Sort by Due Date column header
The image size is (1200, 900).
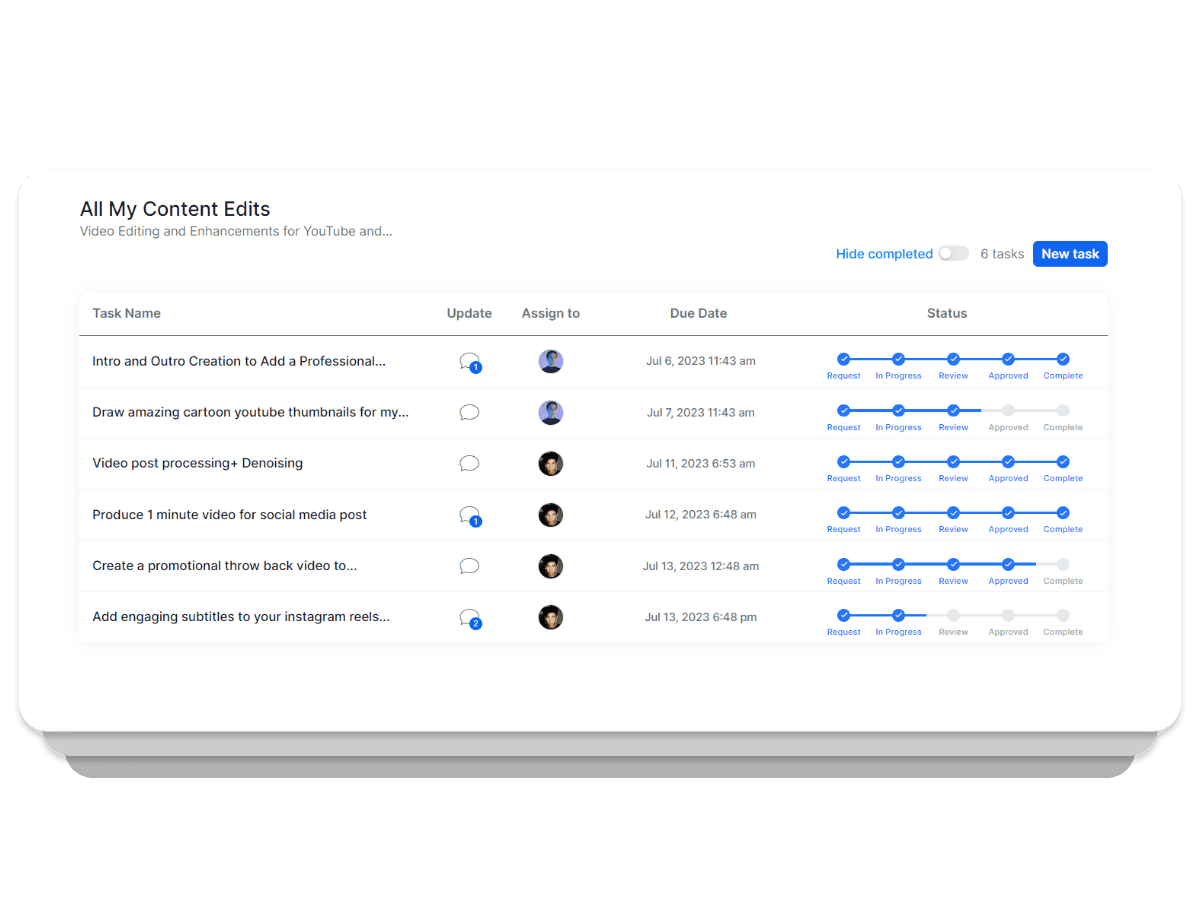[698, 313]
